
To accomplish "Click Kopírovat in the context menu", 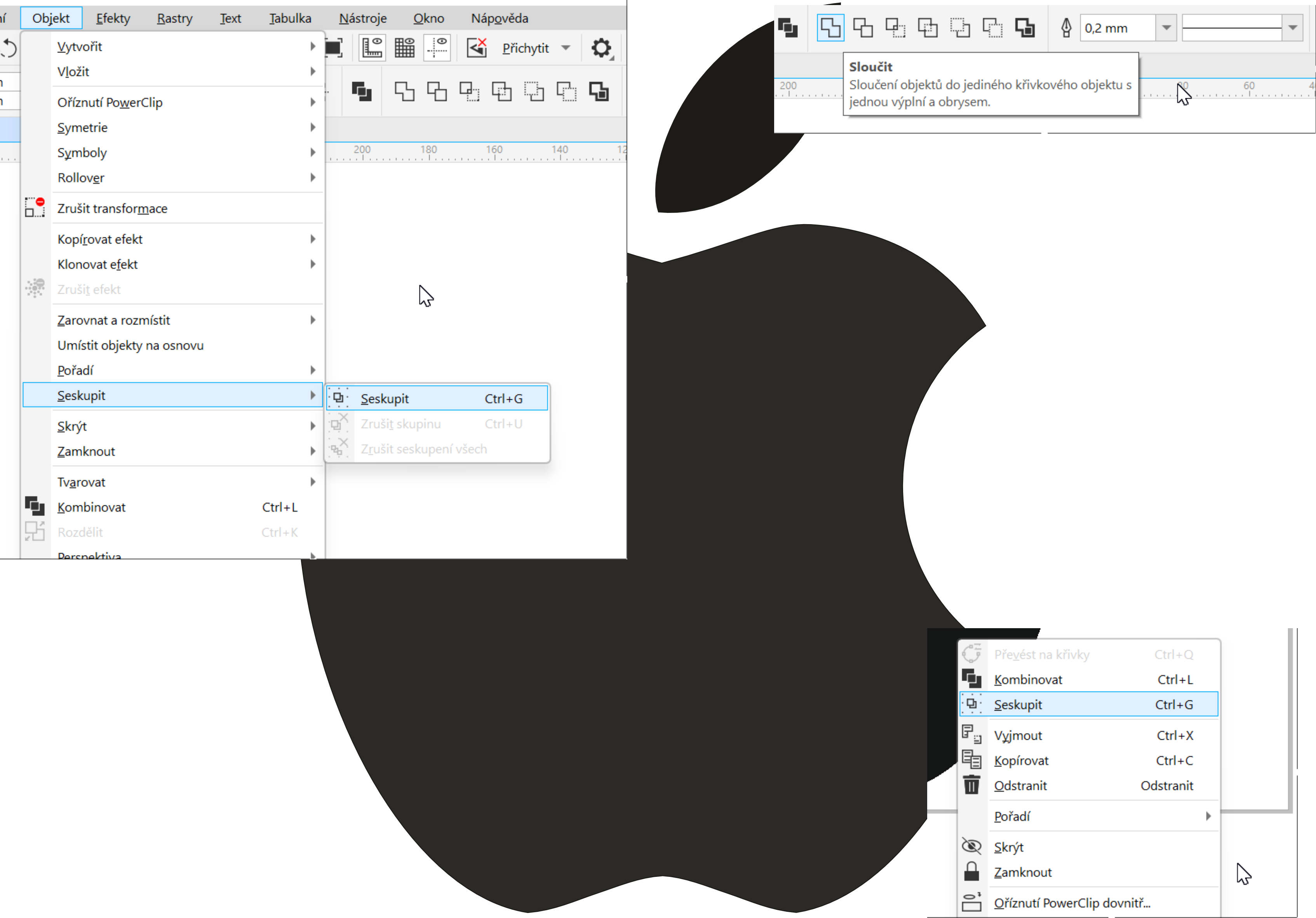I will tap(1022, 760).
